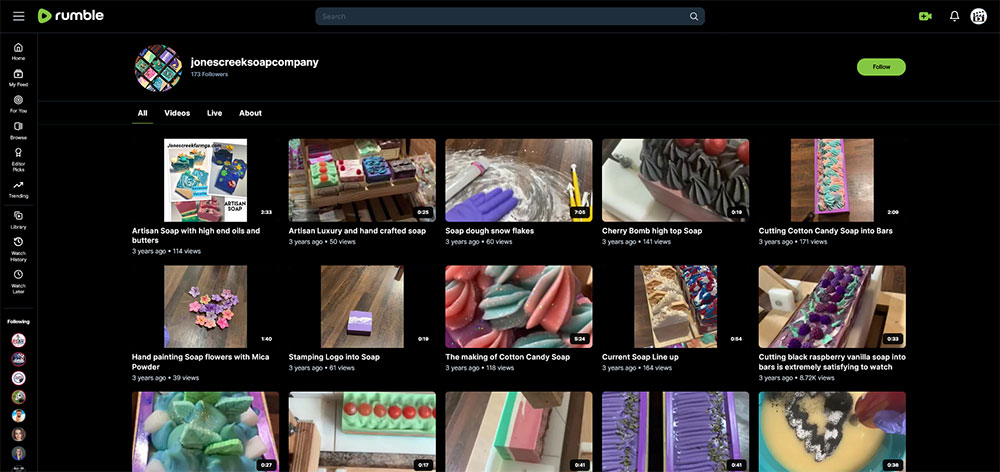Play the blue soap 0:27 thumbnail
Viewport: 1000px width, 472px height.
pos(205,432)
